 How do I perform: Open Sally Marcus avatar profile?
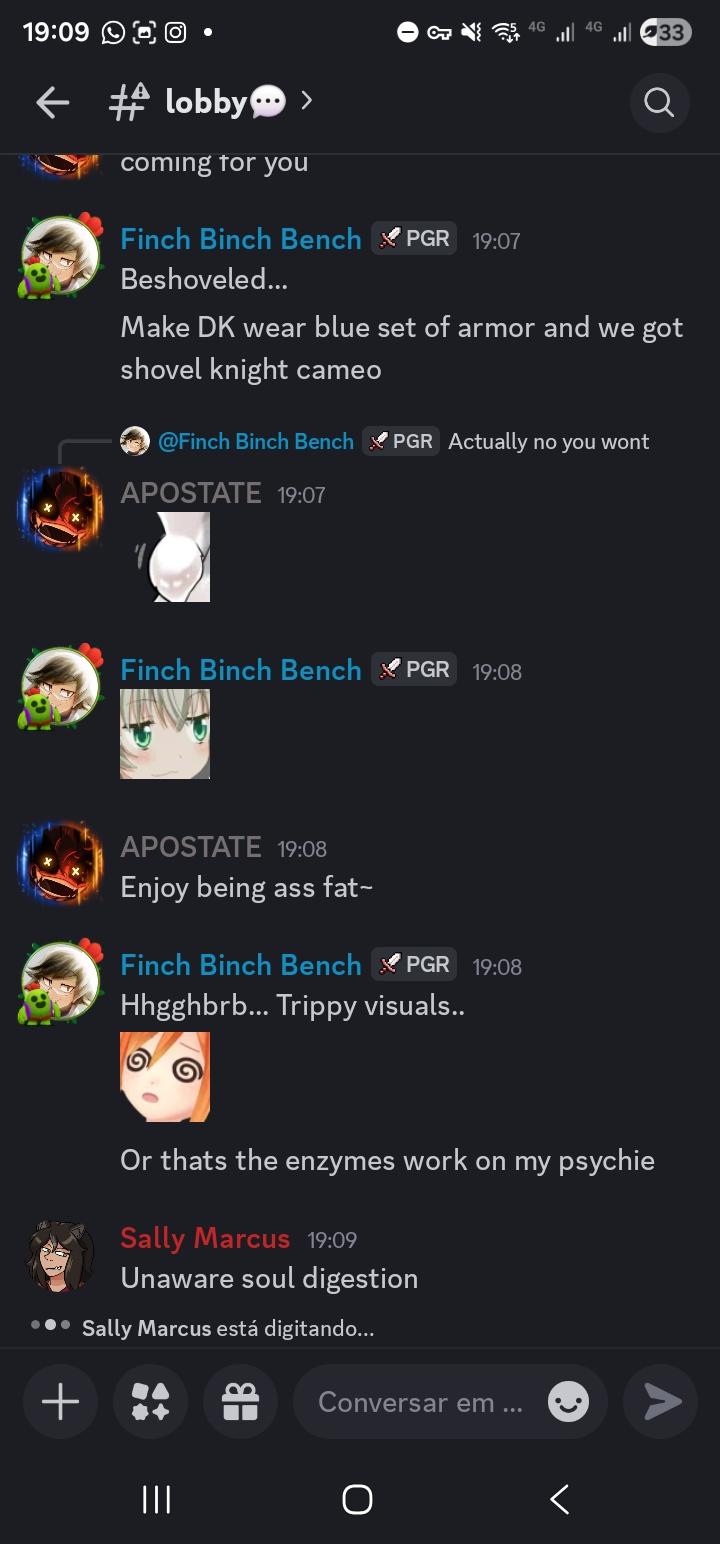(60, 1256)
